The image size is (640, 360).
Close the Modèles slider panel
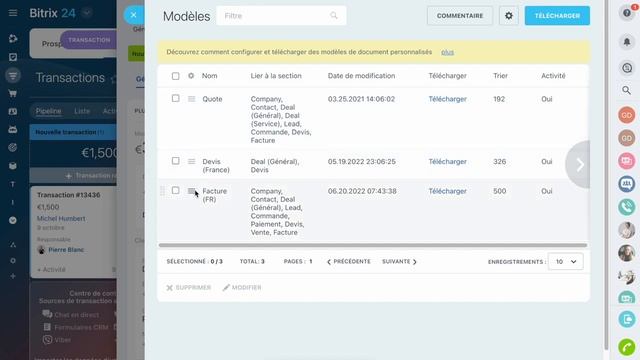point(133,15)
